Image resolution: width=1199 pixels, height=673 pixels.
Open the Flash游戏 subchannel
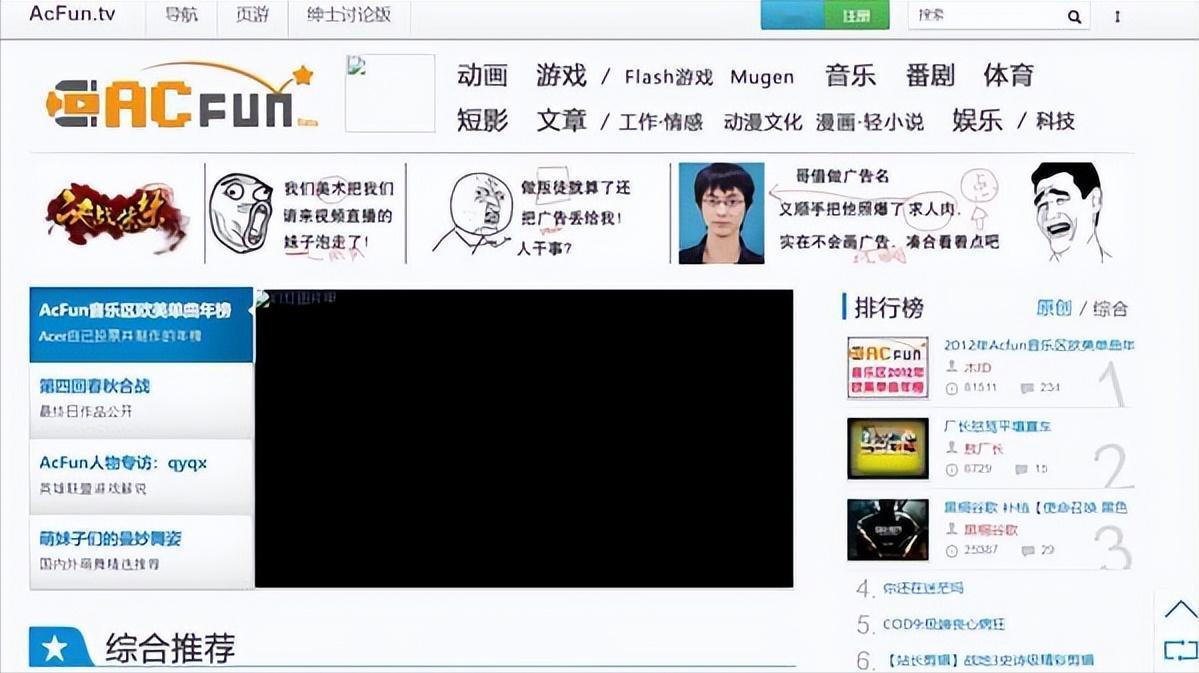[668, 77]
